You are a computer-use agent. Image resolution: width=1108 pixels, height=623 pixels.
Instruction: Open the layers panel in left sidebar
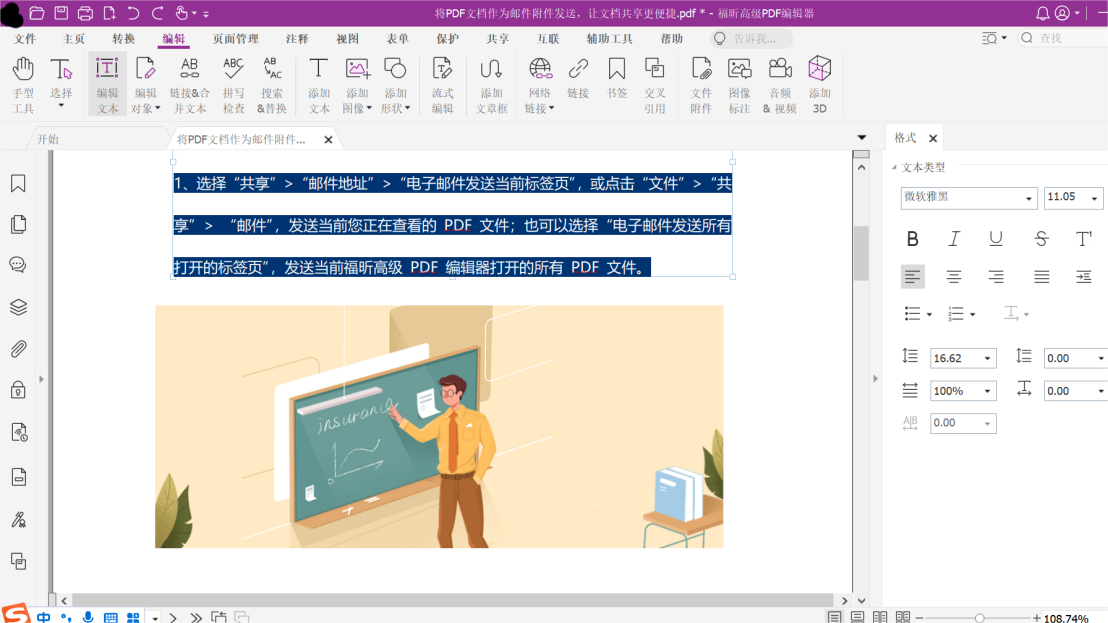pos(18,307)
